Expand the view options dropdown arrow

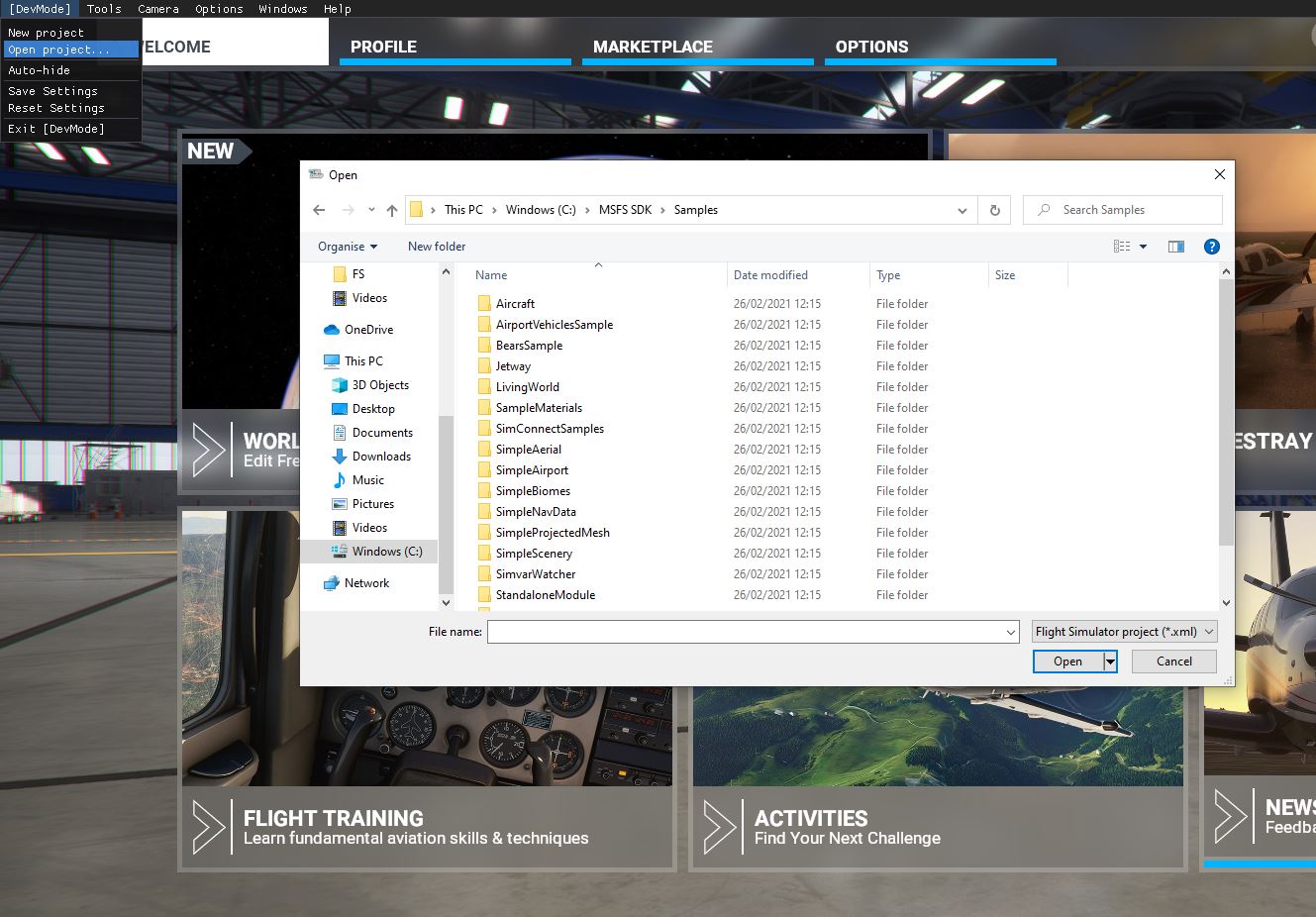click(x=1143, y=247)
